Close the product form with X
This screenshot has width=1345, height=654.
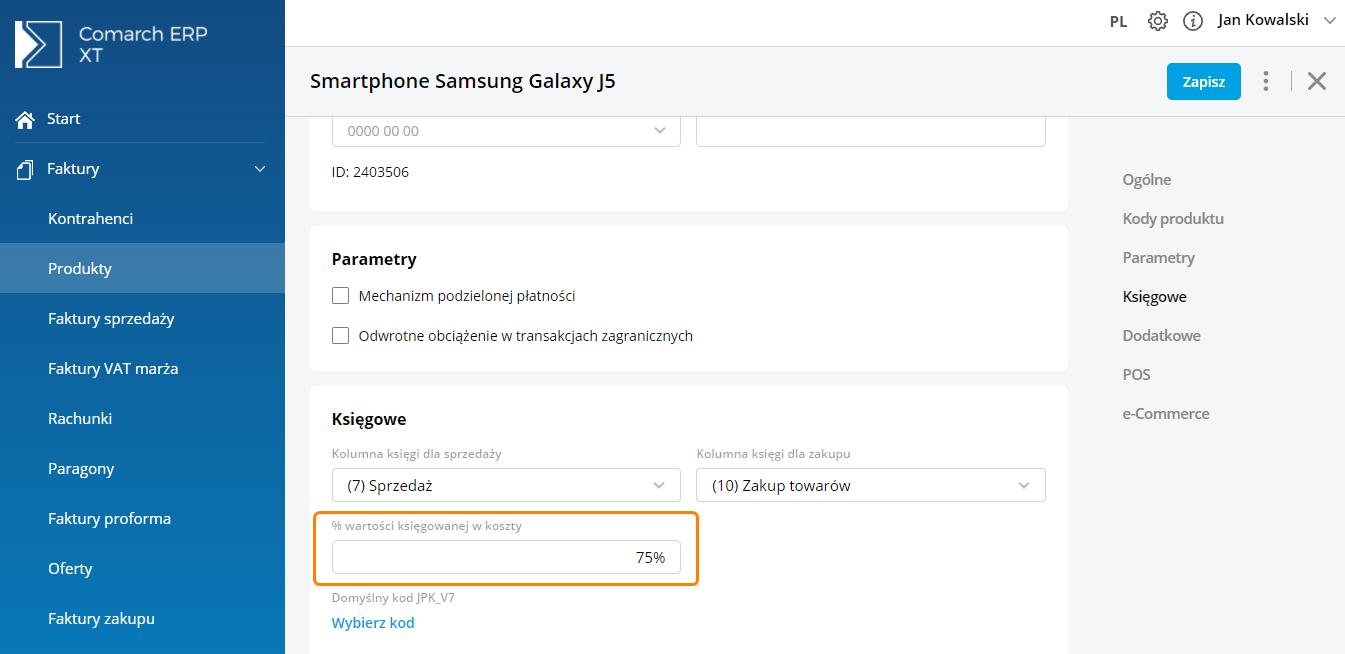[x=1317, y=81]
